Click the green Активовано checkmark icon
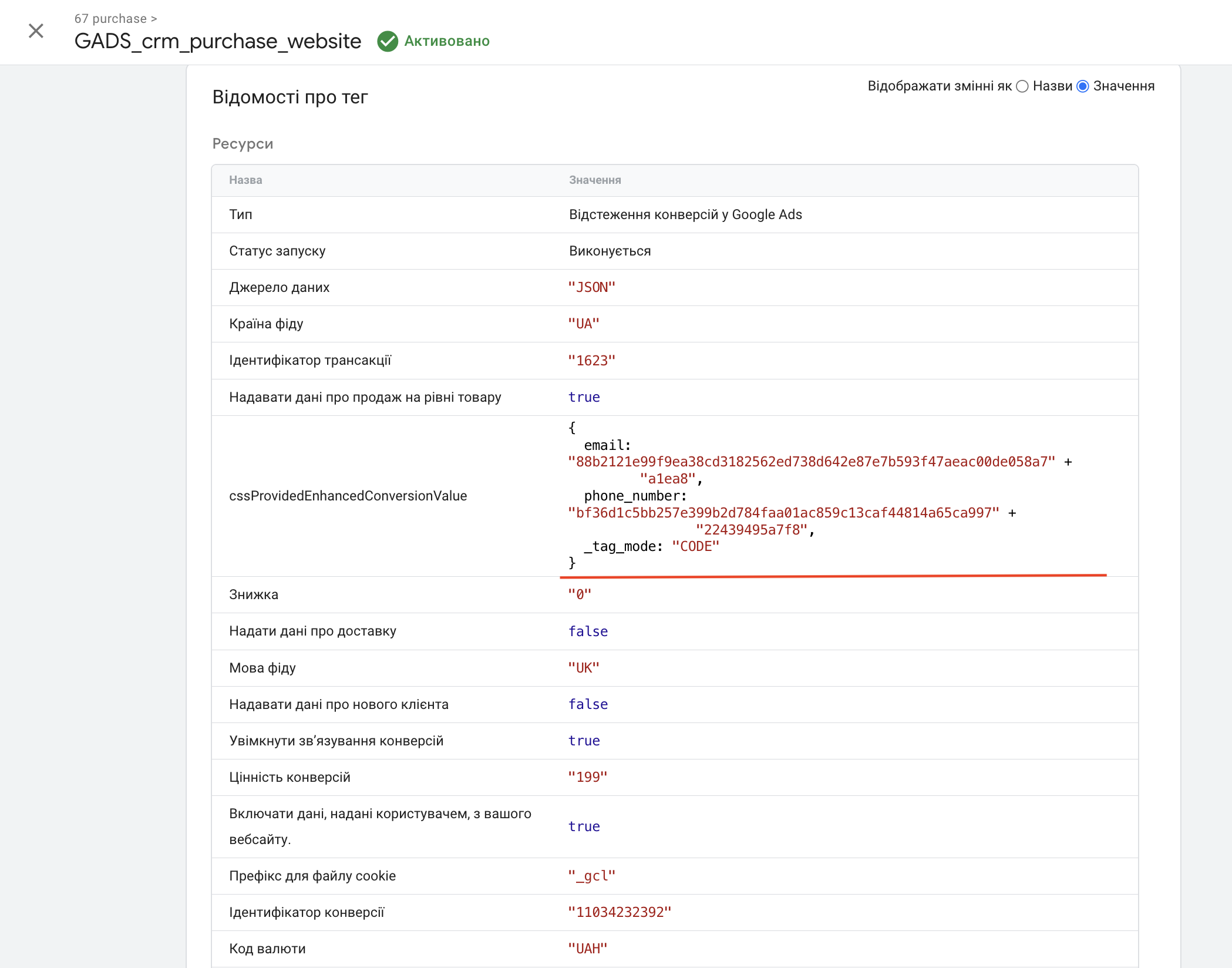1232x968 pixels. click(388, 41)
